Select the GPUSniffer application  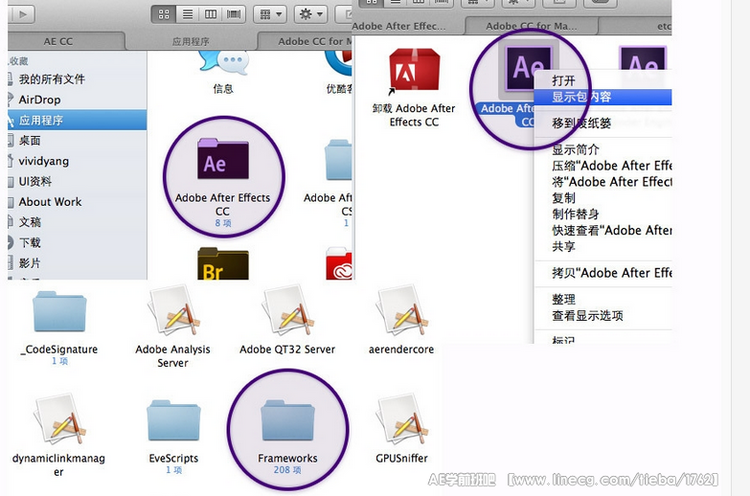(x=402, y=420)
